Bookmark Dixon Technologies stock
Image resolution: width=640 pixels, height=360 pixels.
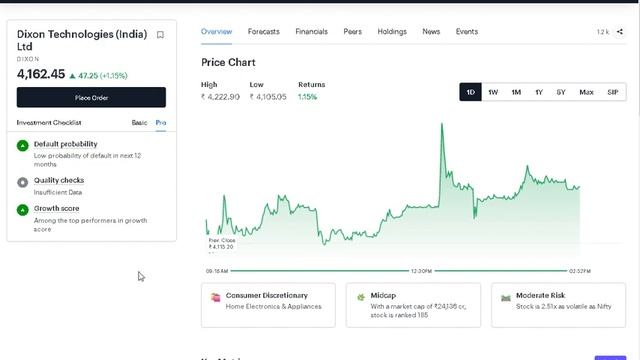pyautogui.click(x=160, y=35)
